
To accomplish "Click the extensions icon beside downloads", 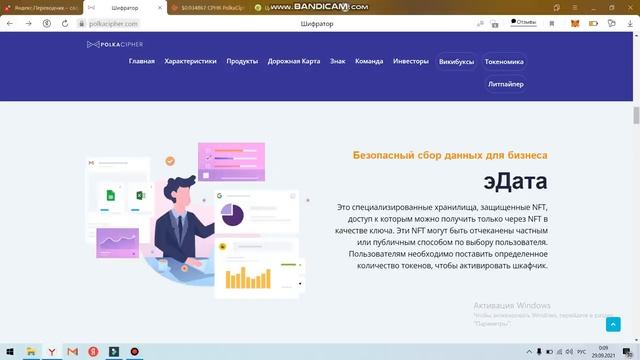I will pos(611,24).
